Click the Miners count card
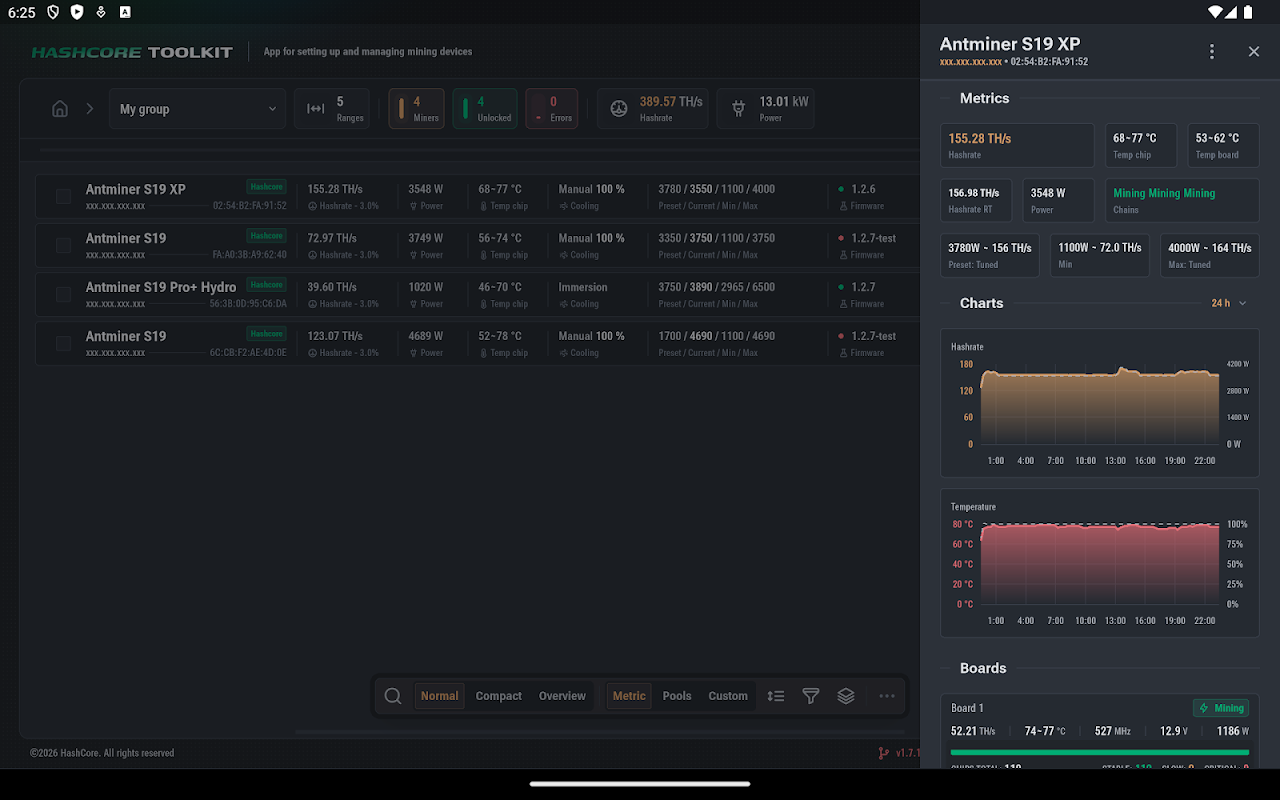This screenshot has width=1280, height=800. tap(416, 109)
